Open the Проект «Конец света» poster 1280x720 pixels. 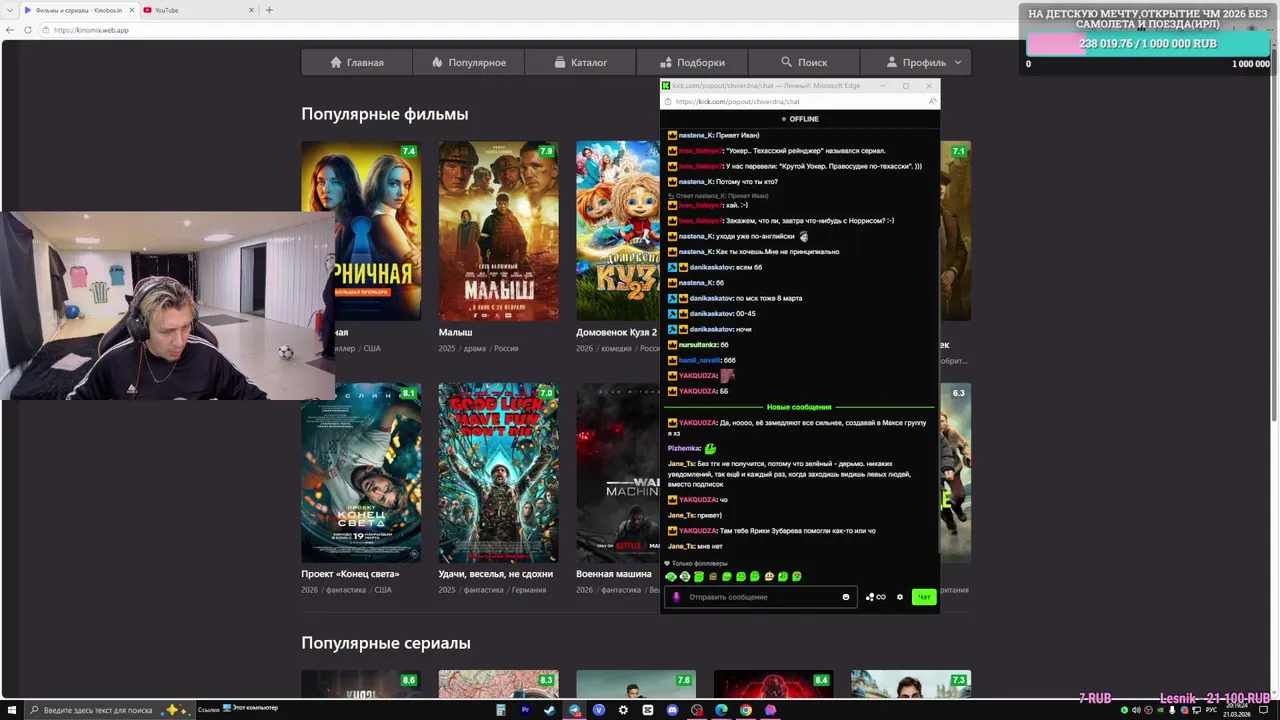tap(361, 473)
